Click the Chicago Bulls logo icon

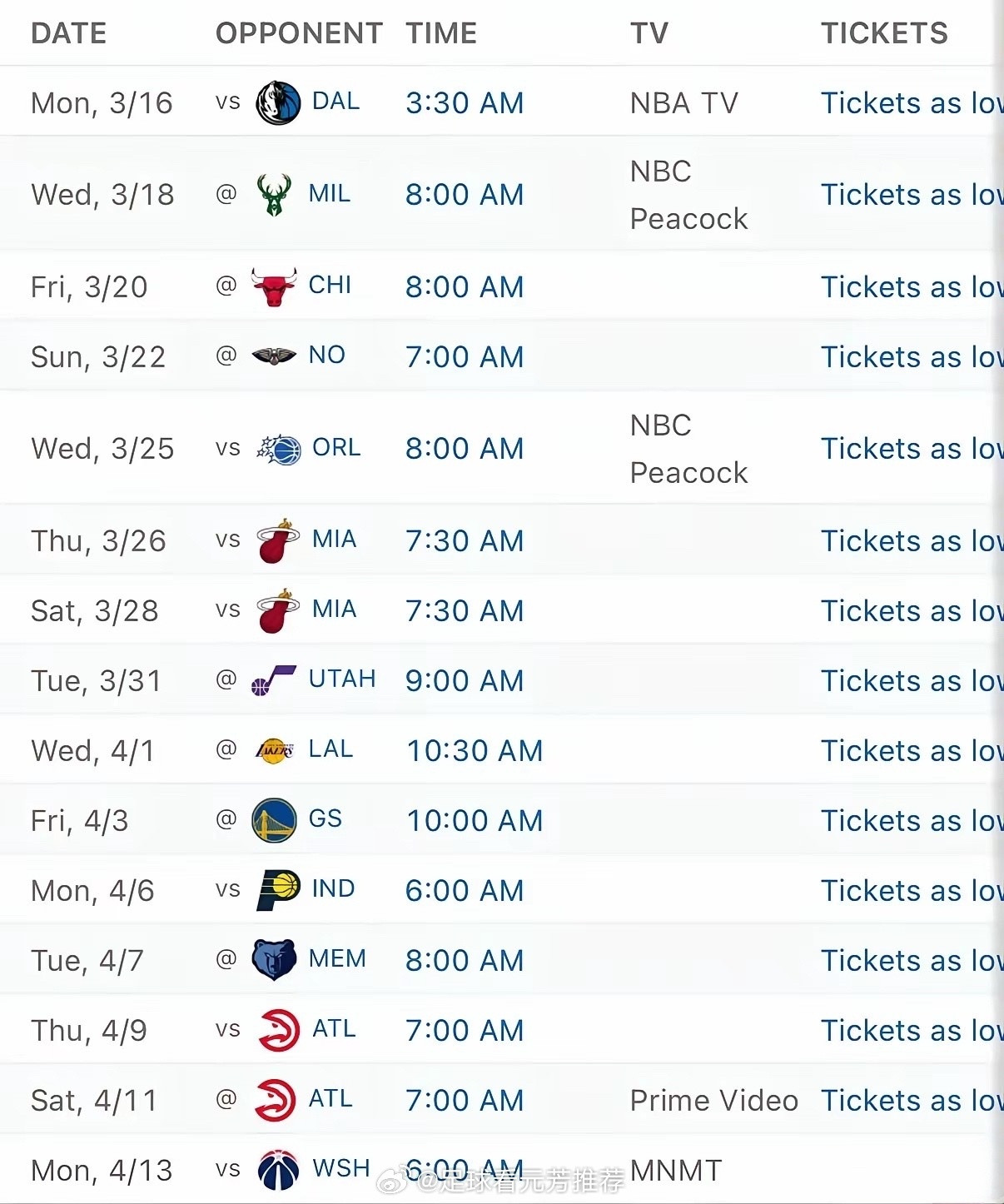click(x=274, y=286)
